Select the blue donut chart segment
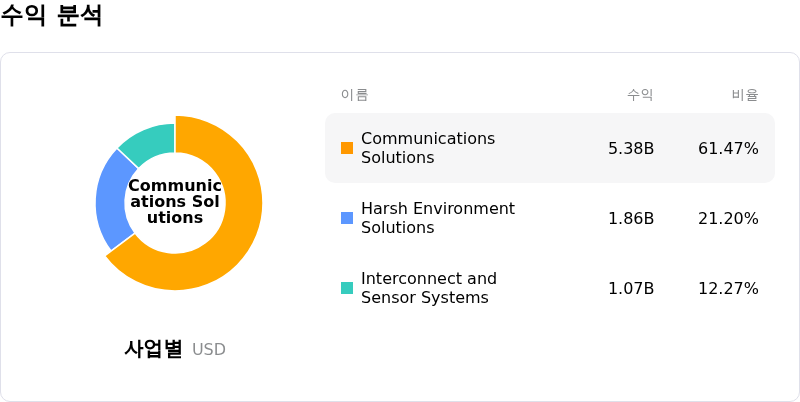This screenshot has width=800, height=402. pos(112,200)
